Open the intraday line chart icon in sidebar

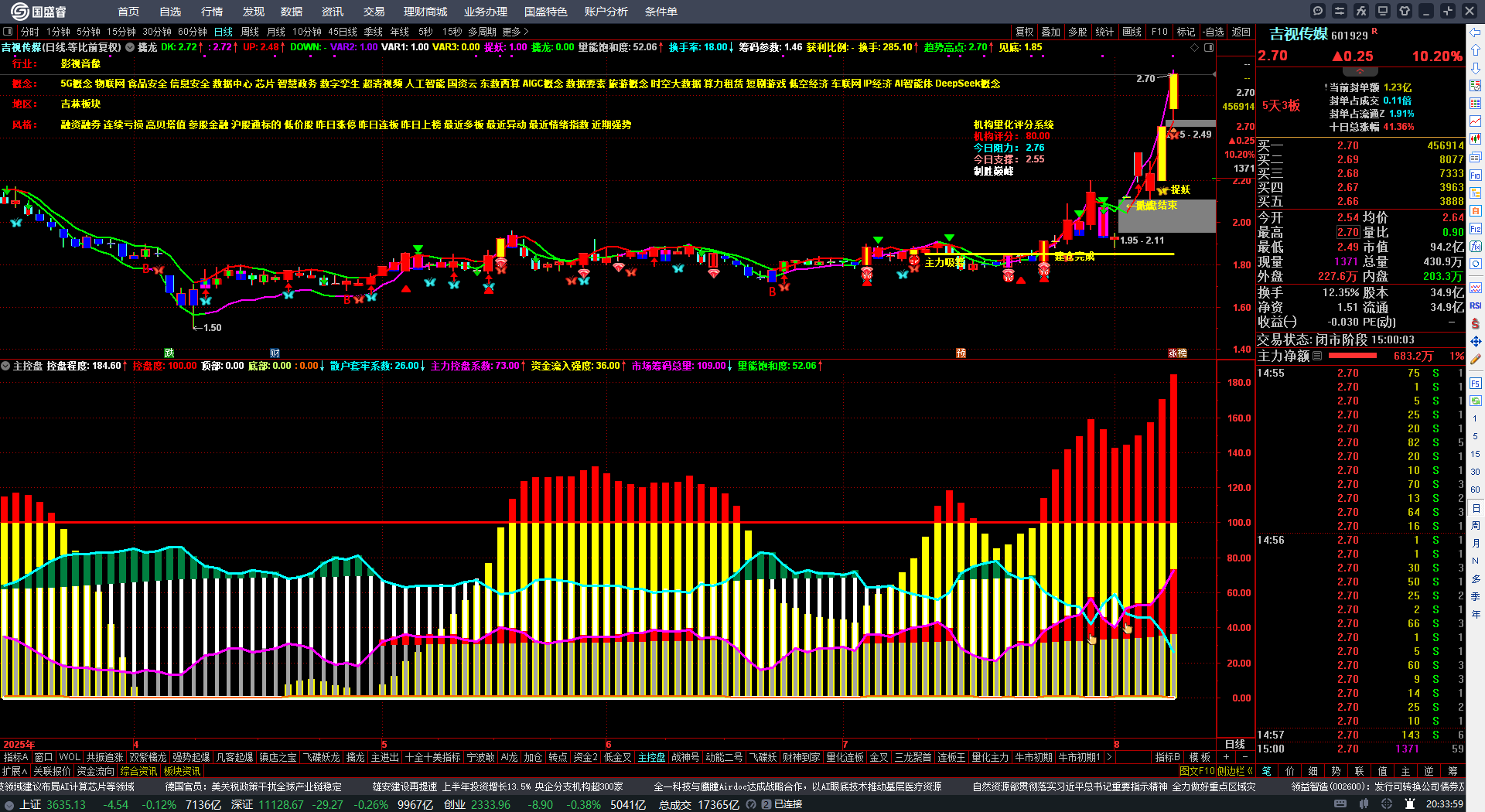click(x=1476, y=121)
